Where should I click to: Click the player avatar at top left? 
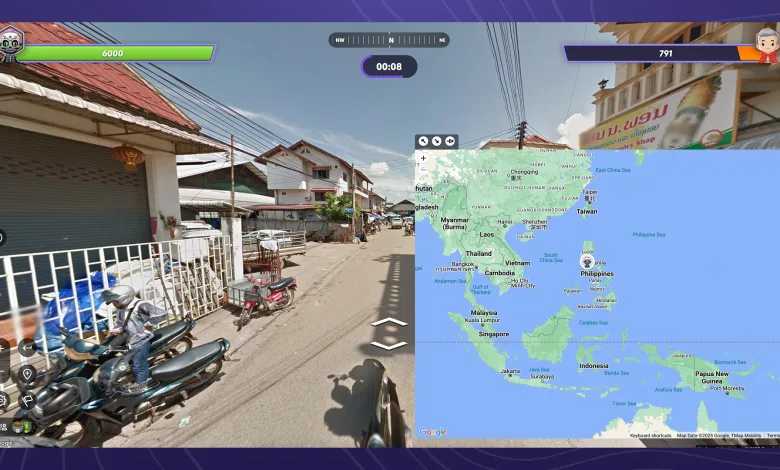(10, 45)
